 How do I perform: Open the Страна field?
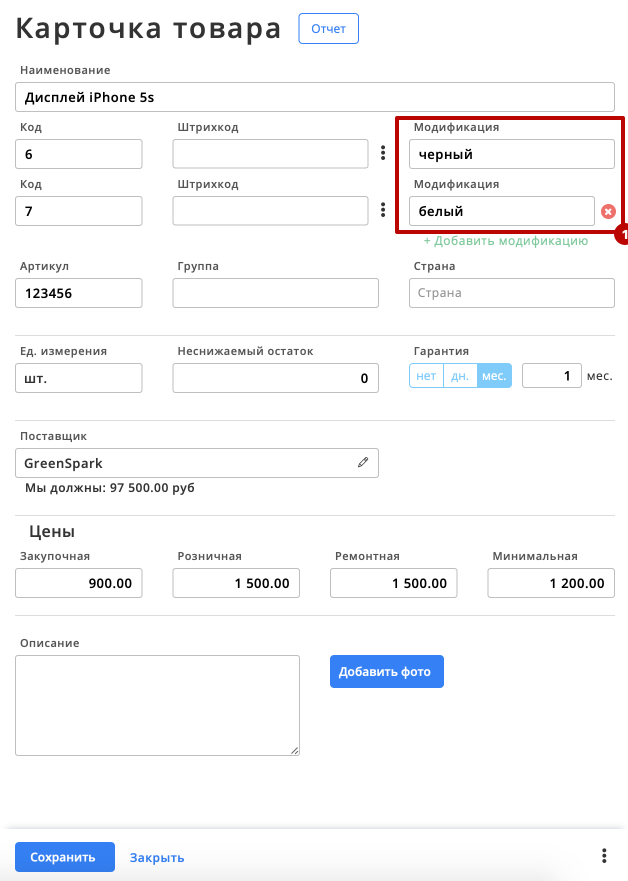click(x=512, y=293)
